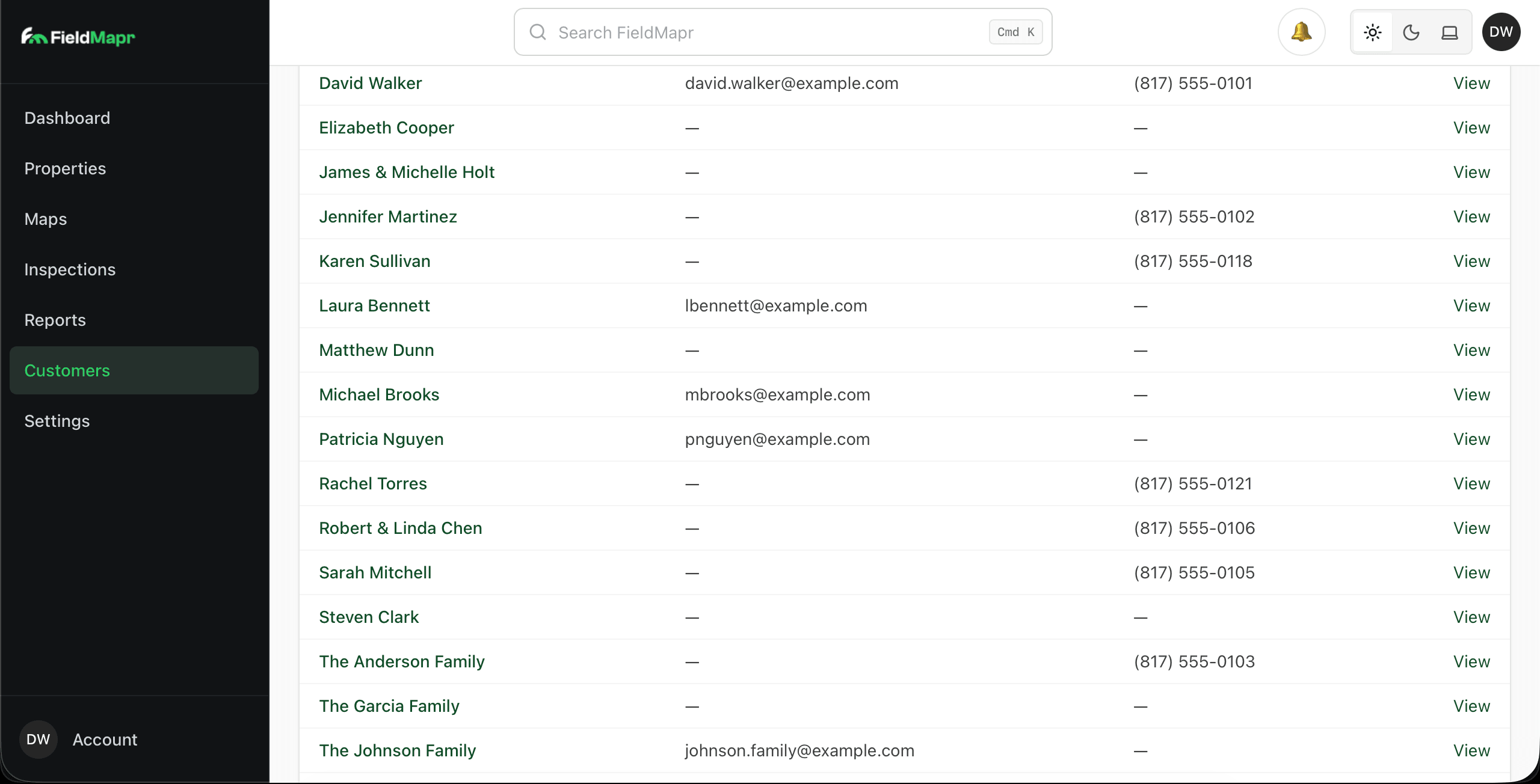Open notifications bell
This screenshot has height=784, width=1540.
click(1302, 32)
